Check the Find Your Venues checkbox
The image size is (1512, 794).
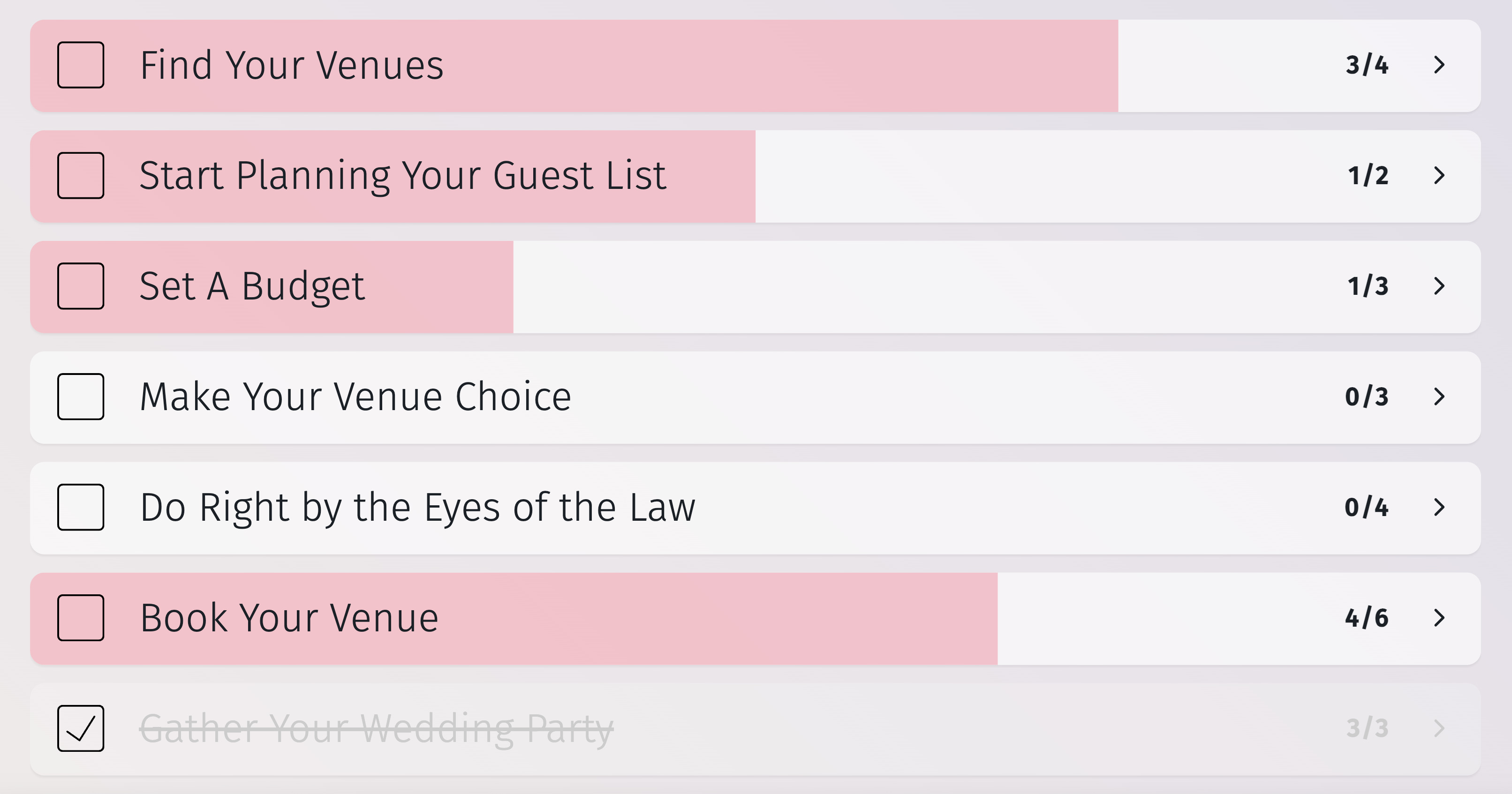tap(80, 65)
